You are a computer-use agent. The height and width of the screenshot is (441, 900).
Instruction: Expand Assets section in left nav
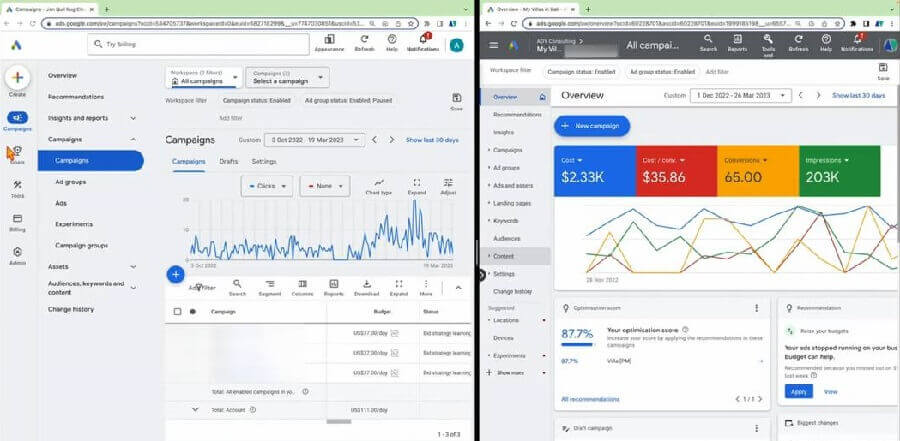[x=133, y=267]
